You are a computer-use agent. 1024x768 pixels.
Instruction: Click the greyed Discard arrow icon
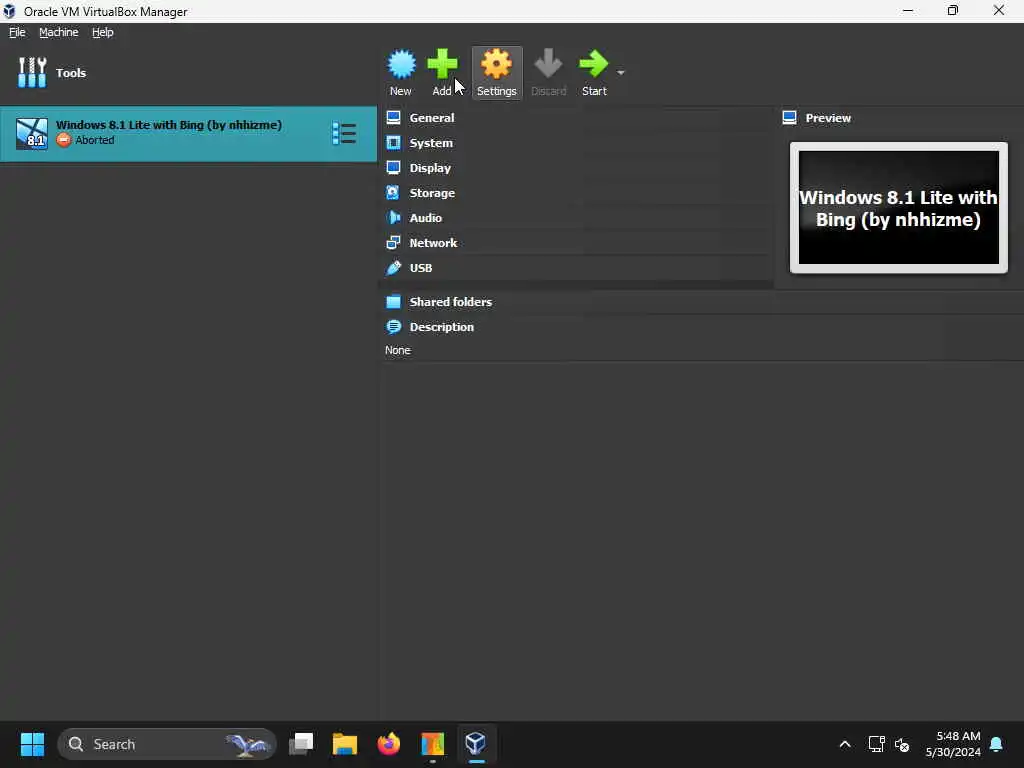(548, 63)
